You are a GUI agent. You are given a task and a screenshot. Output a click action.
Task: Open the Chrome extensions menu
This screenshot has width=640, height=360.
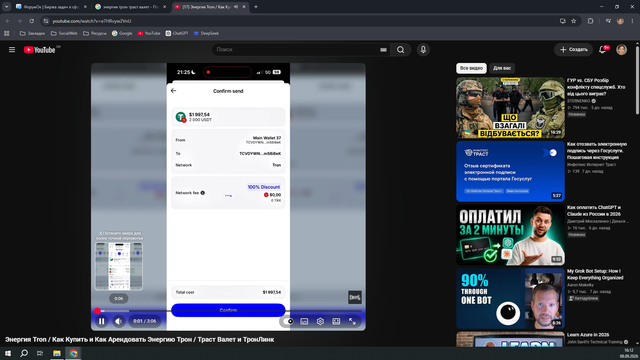tap(590, 21)
